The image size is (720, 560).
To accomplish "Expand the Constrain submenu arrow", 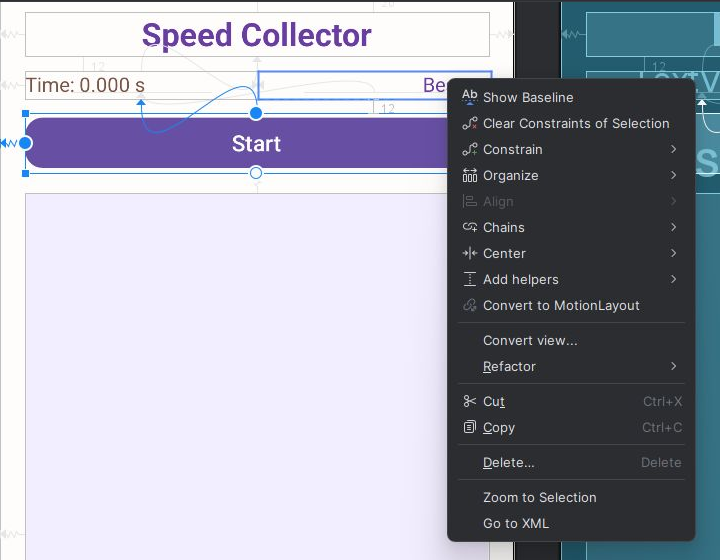I will (673, 149).
